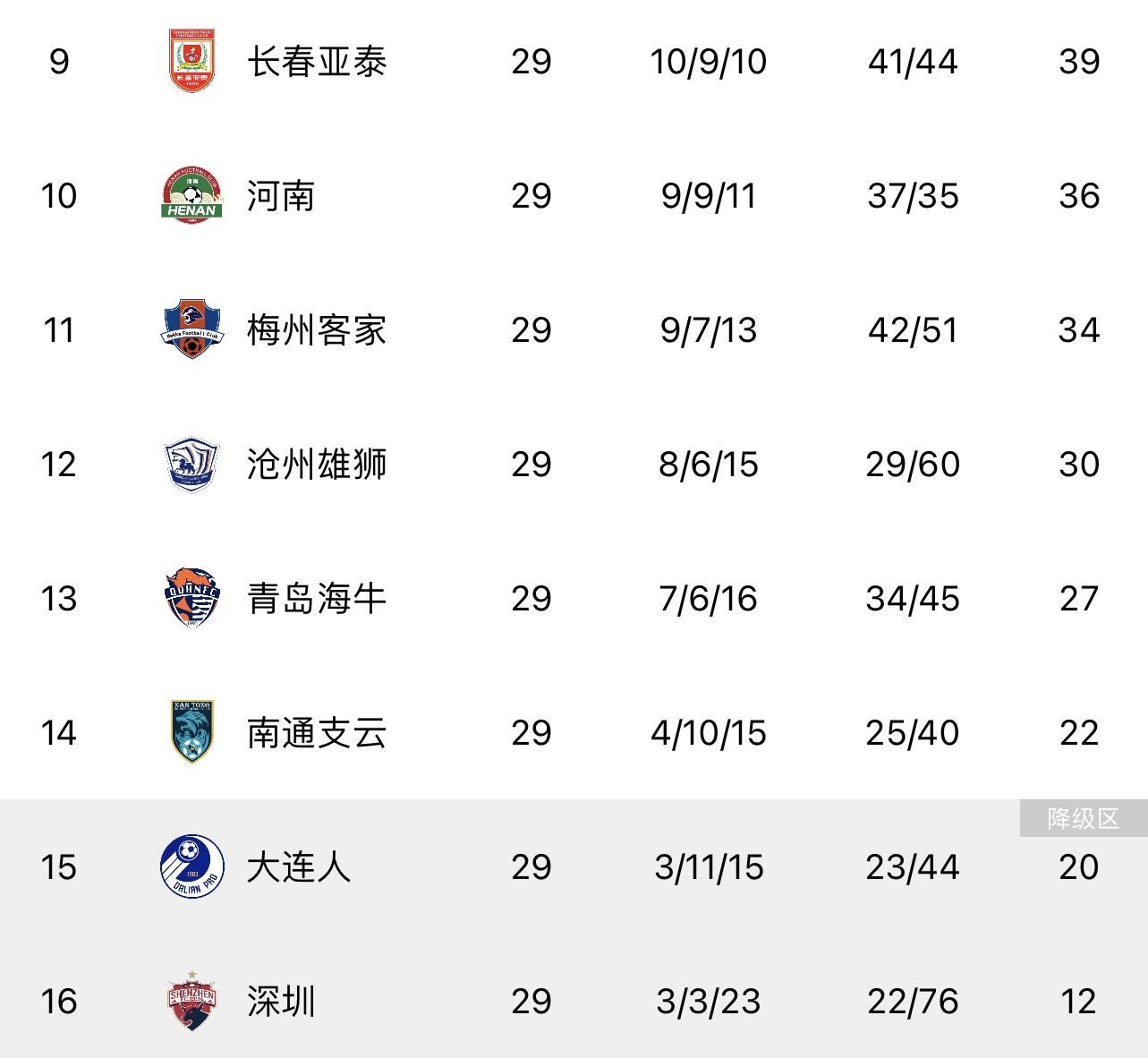The width and height of the screenshot is (1148, 1058).
Task: Tap rank number 12 row
Action: pos(574,464)
